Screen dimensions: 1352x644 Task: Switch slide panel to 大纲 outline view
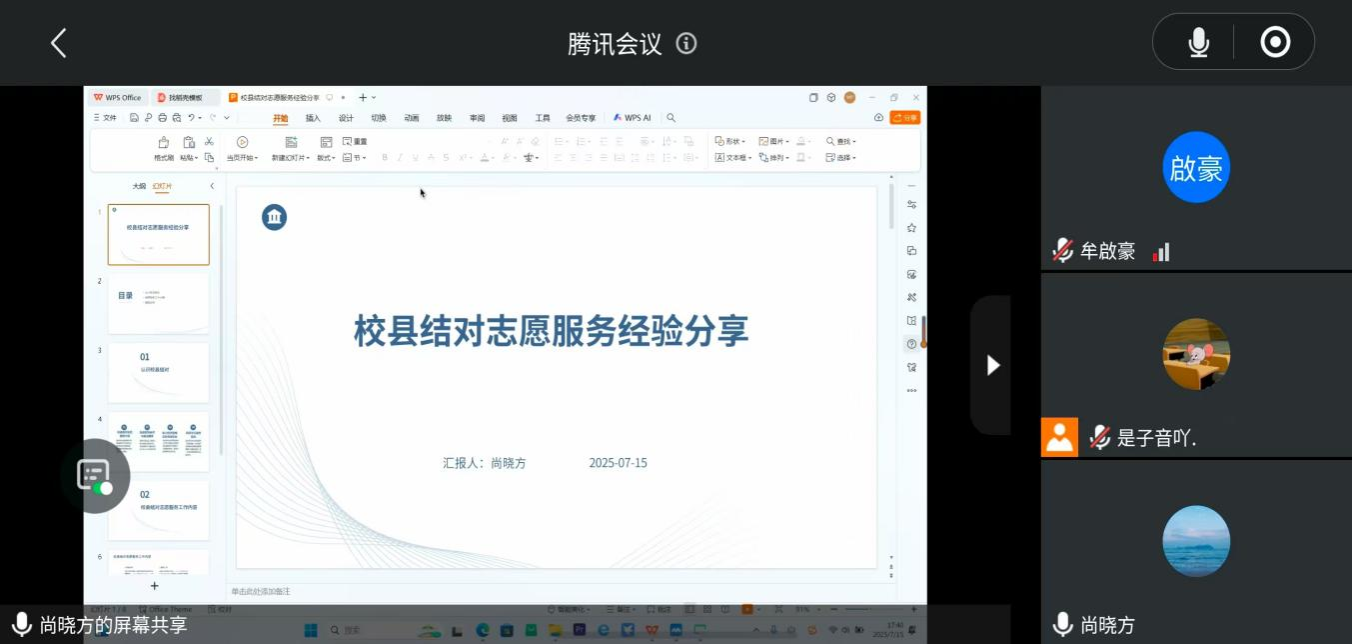(139, 187)
